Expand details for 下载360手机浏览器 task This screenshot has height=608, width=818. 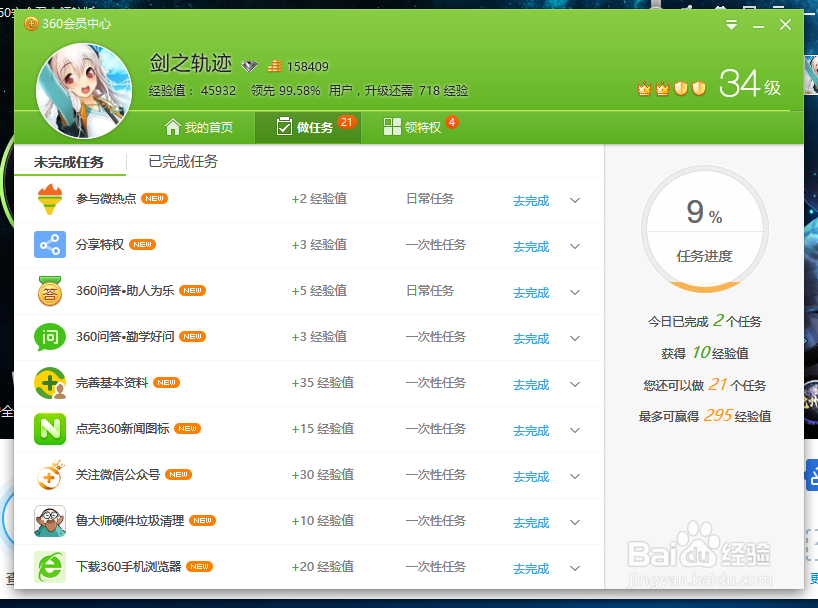pos(575,568)
